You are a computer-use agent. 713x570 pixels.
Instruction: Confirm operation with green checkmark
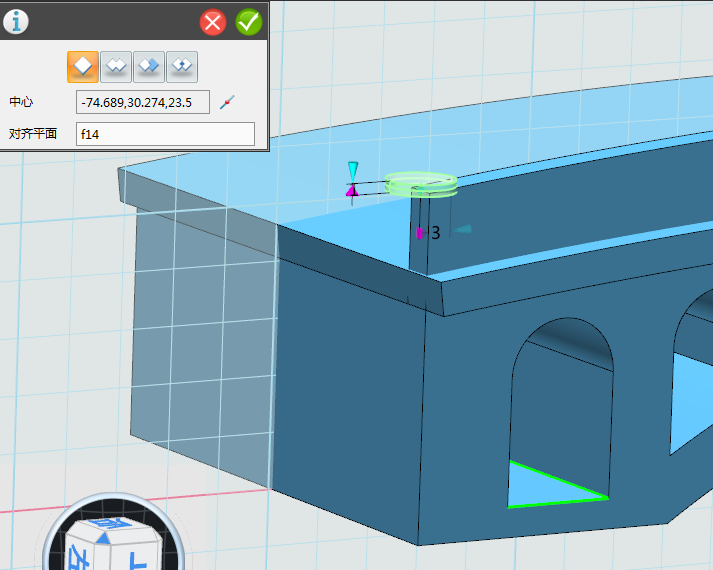tap(248, 22)
